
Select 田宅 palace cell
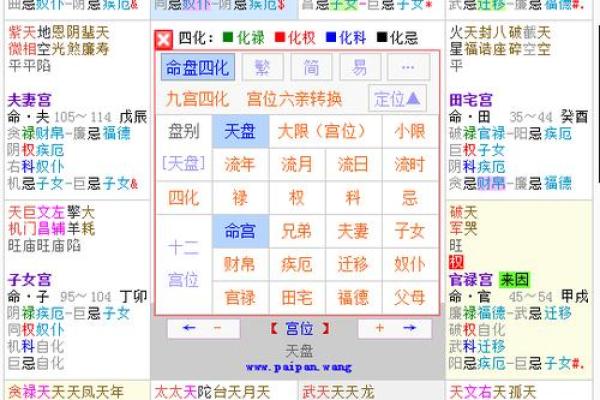coord(297,298)
